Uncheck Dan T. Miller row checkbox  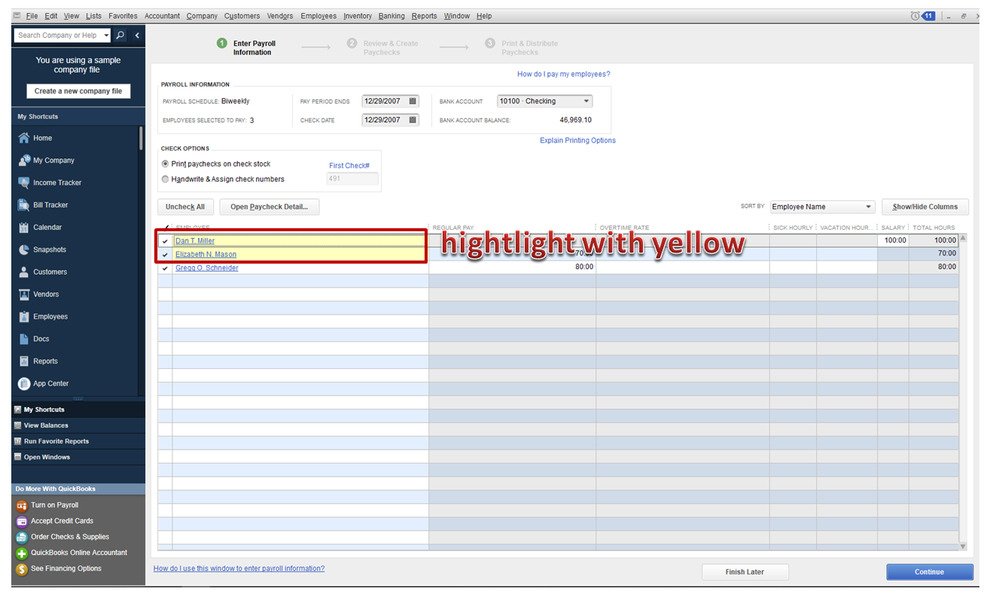(x=165, y=241)
